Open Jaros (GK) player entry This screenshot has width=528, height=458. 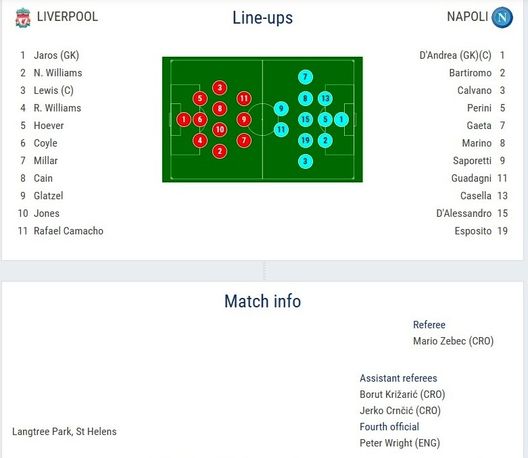pyautogui.click(x=56, y=55)
